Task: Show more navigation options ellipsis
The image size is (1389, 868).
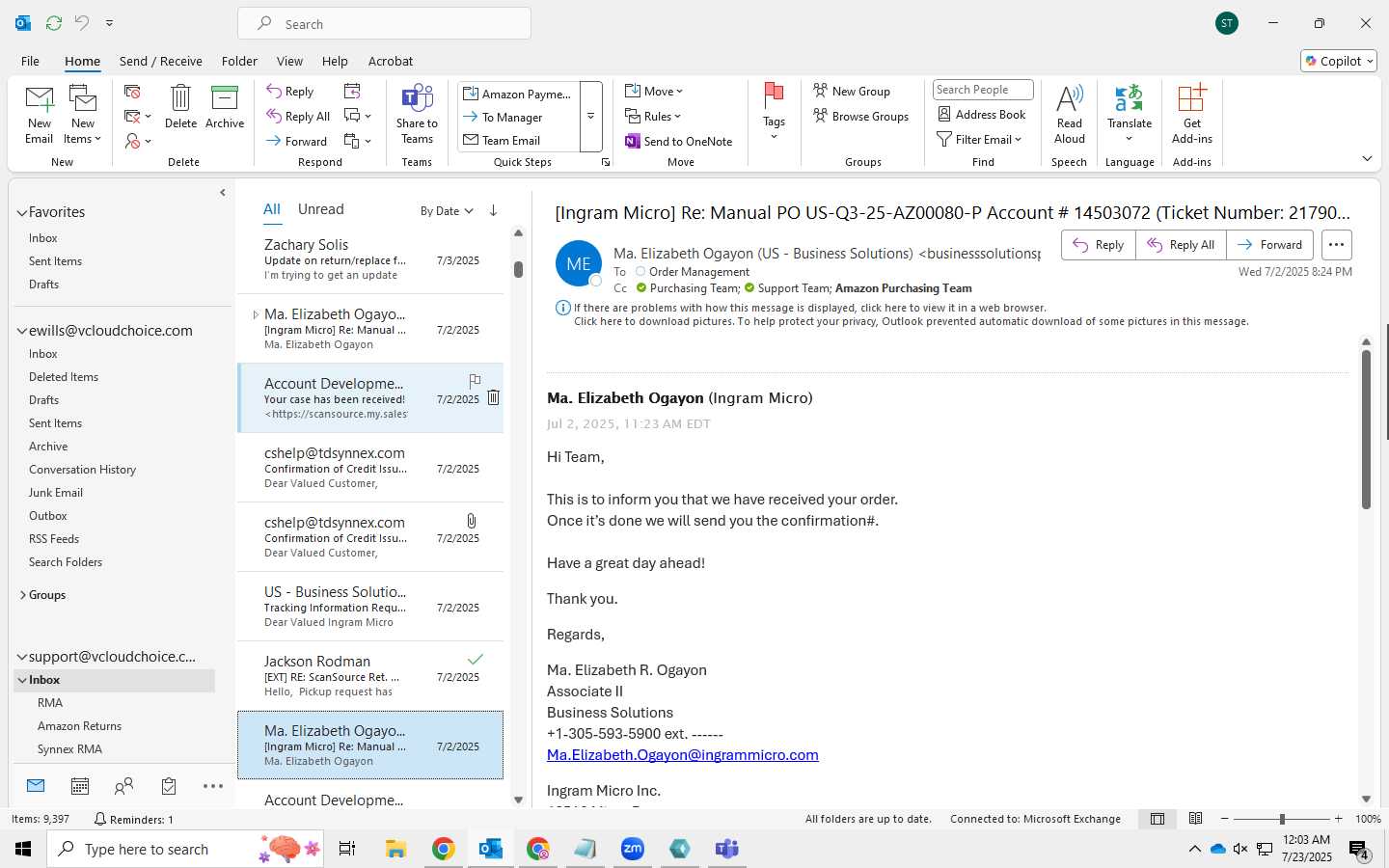Action: point(213,786)
